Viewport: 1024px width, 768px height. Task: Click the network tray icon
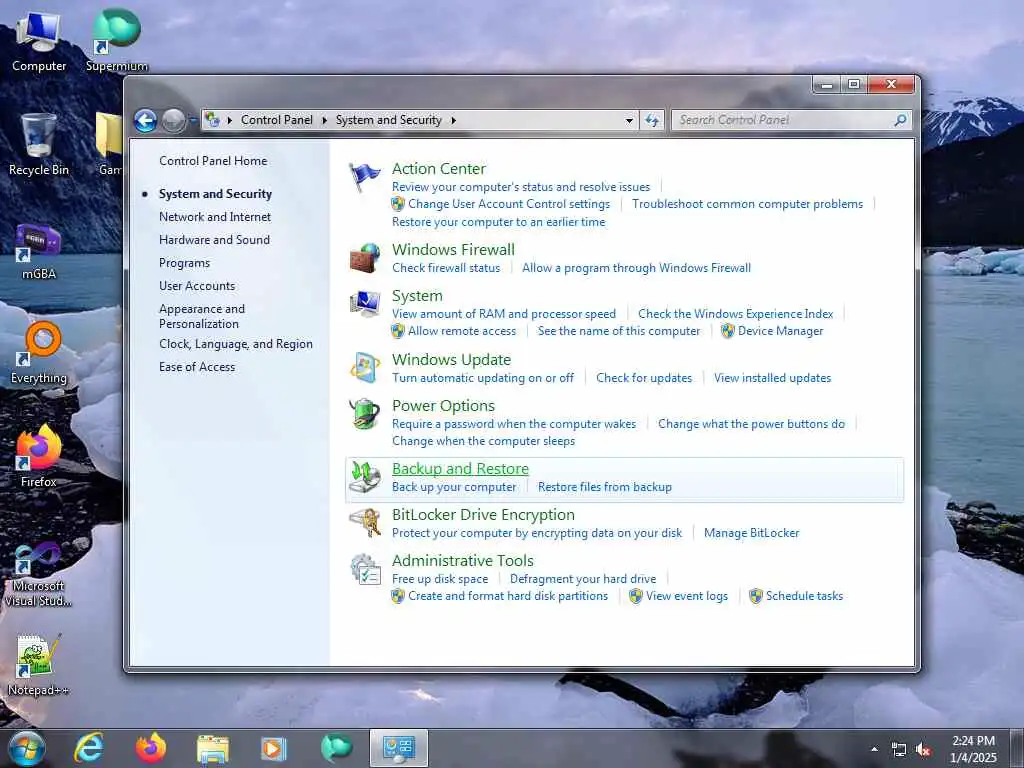(x=899, y=750)
